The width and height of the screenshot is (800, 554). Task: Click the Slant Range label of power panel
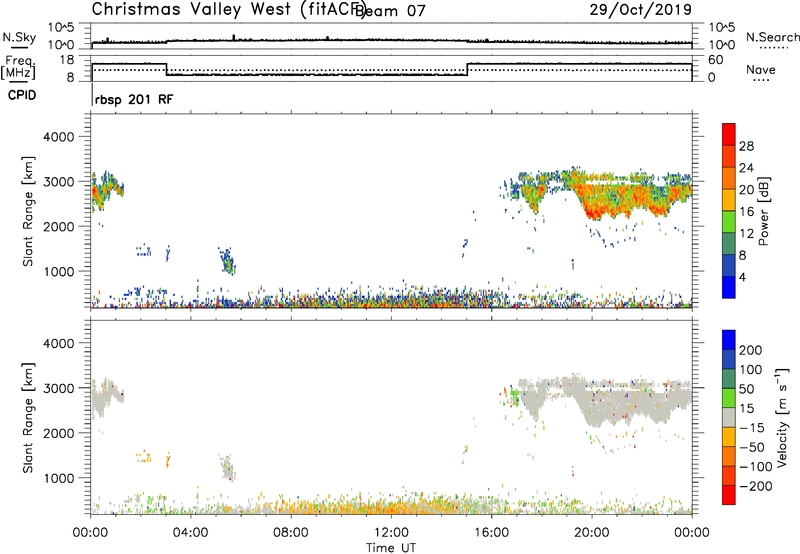pyautogui.click(x=28, y=211)
